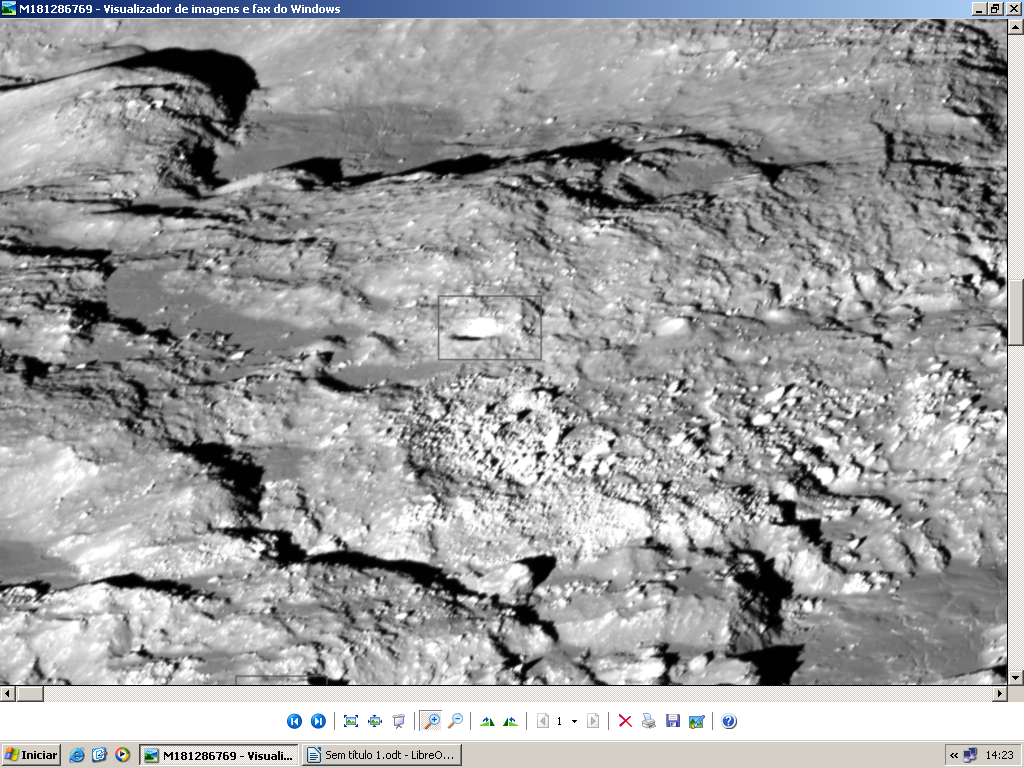Save a copy using floppy disk icon
The image size is (1024, 768).
pyautogui.click(x=673, y=721)
